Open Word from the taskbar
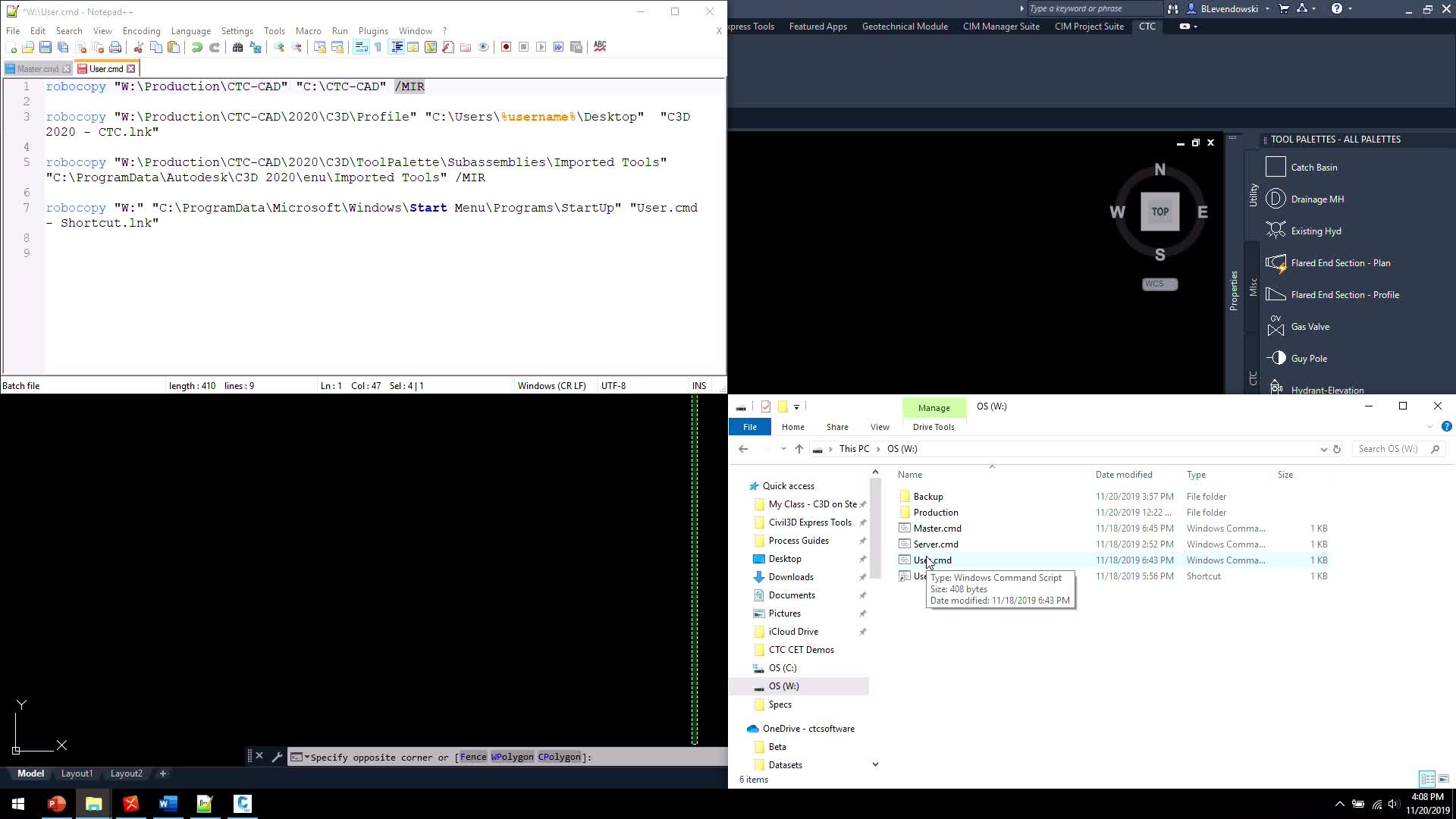The image size is (1456, 819). [168, 803]
